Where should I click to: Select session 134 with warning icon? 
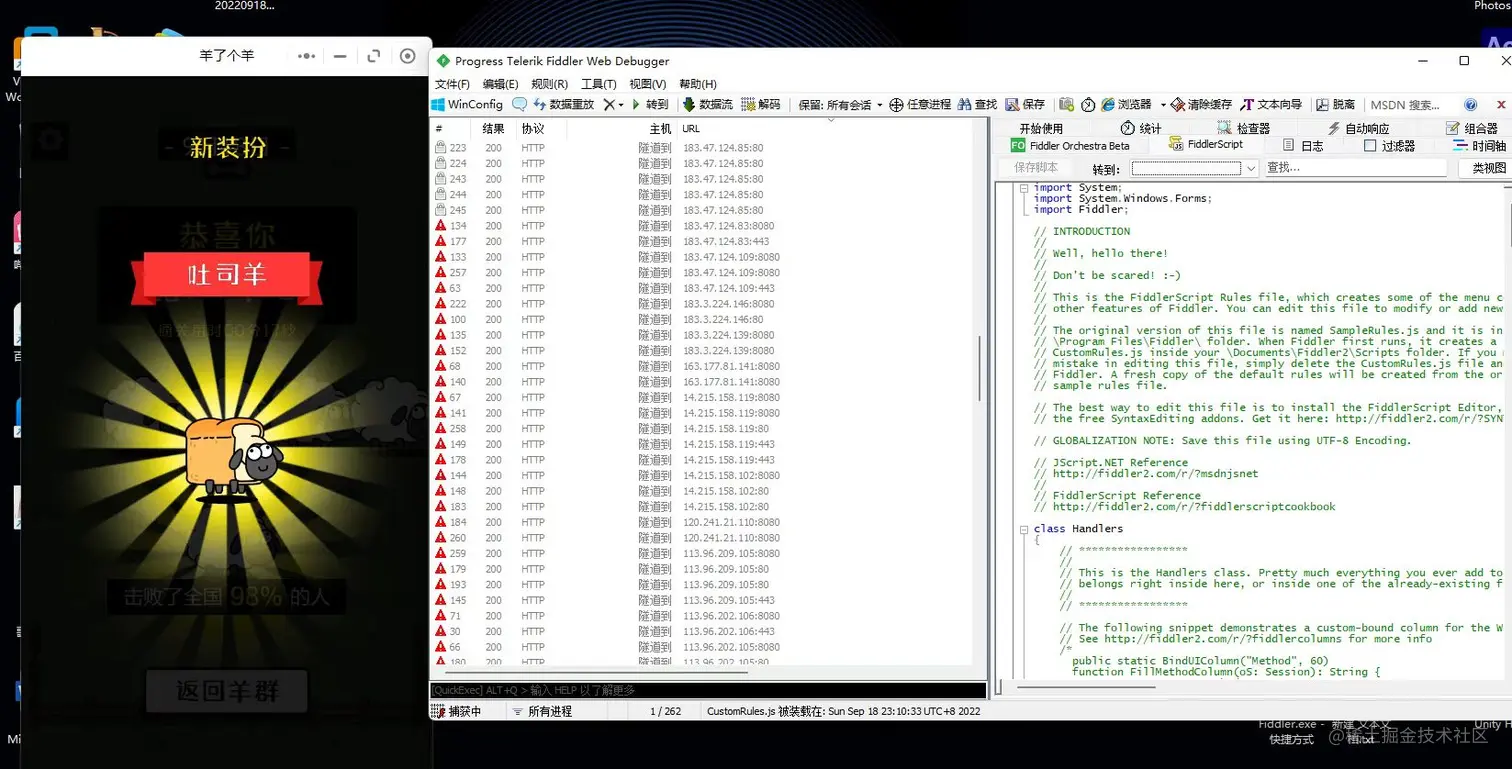tap(702, 226)
